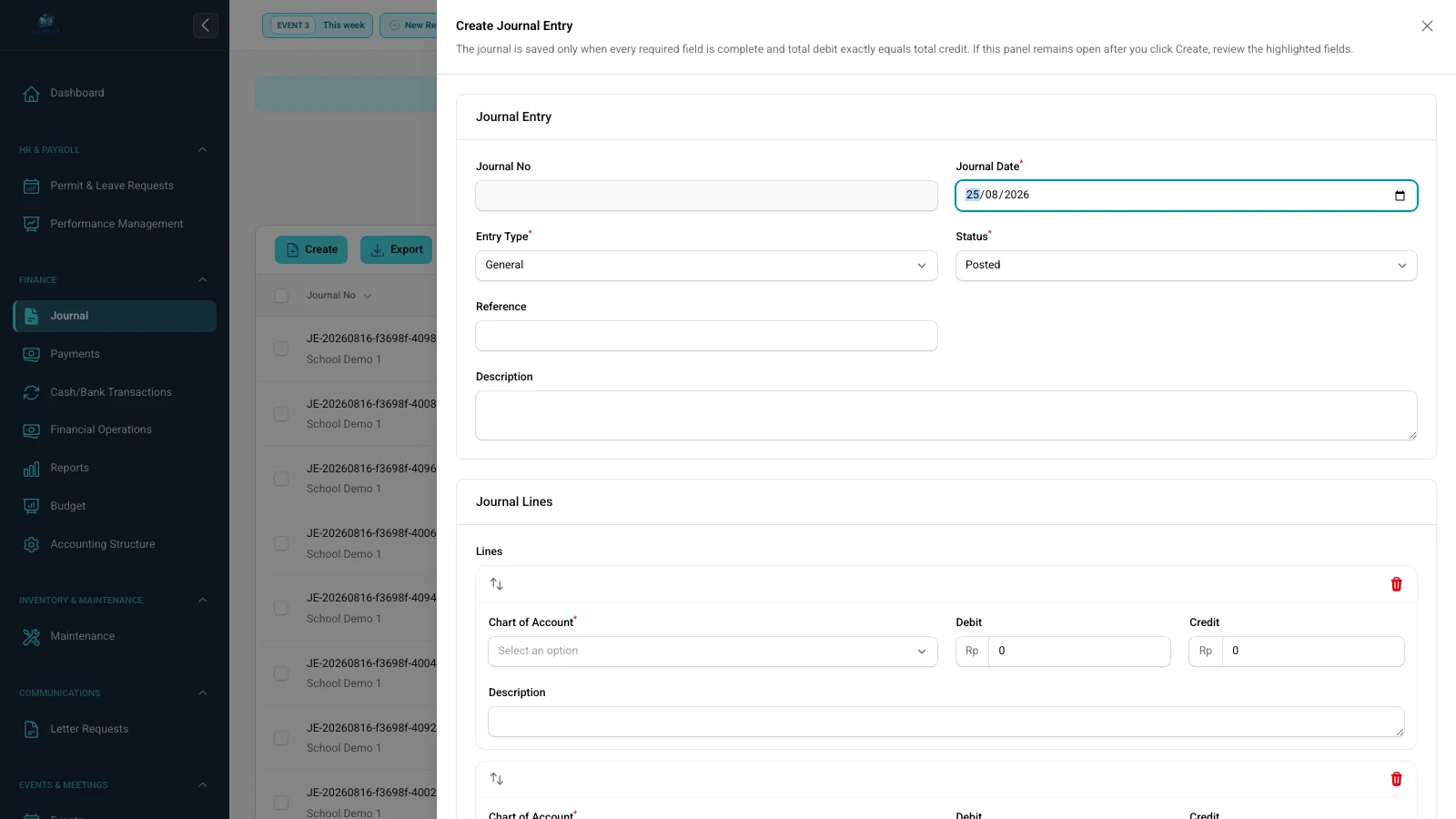Open Performance Management menu item
1456x819 pixels.
(x=115, y=224)
